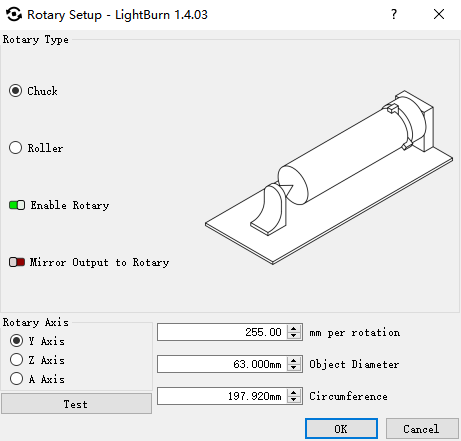Increase mm per rotation with up arrow
The width and height of the screenshot is (461, 441).
coord(294,328)
